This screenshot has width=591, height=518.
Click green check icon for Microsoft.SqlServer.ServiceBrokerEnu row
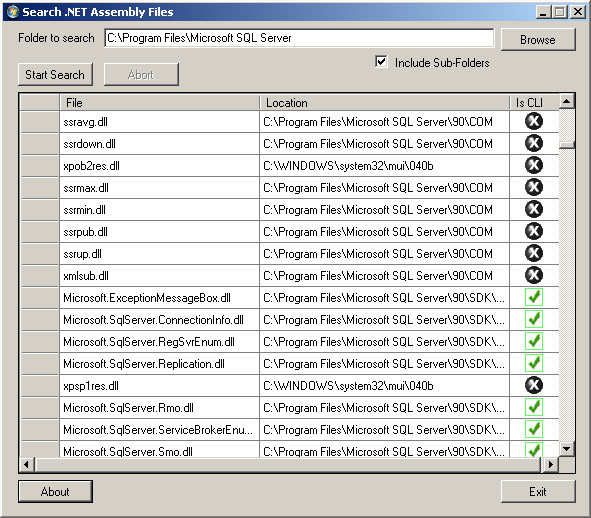click(534, 429)
